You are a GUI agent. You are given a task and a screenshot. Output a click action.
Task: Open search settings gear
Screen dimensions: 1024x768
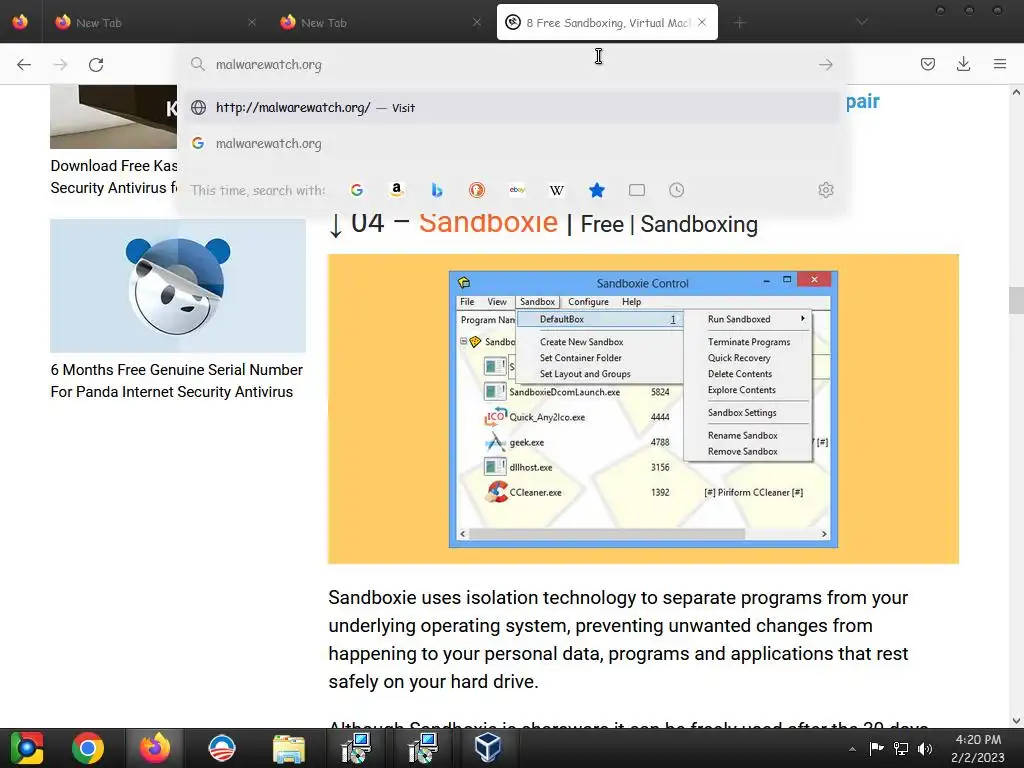(x=825, y=190)
